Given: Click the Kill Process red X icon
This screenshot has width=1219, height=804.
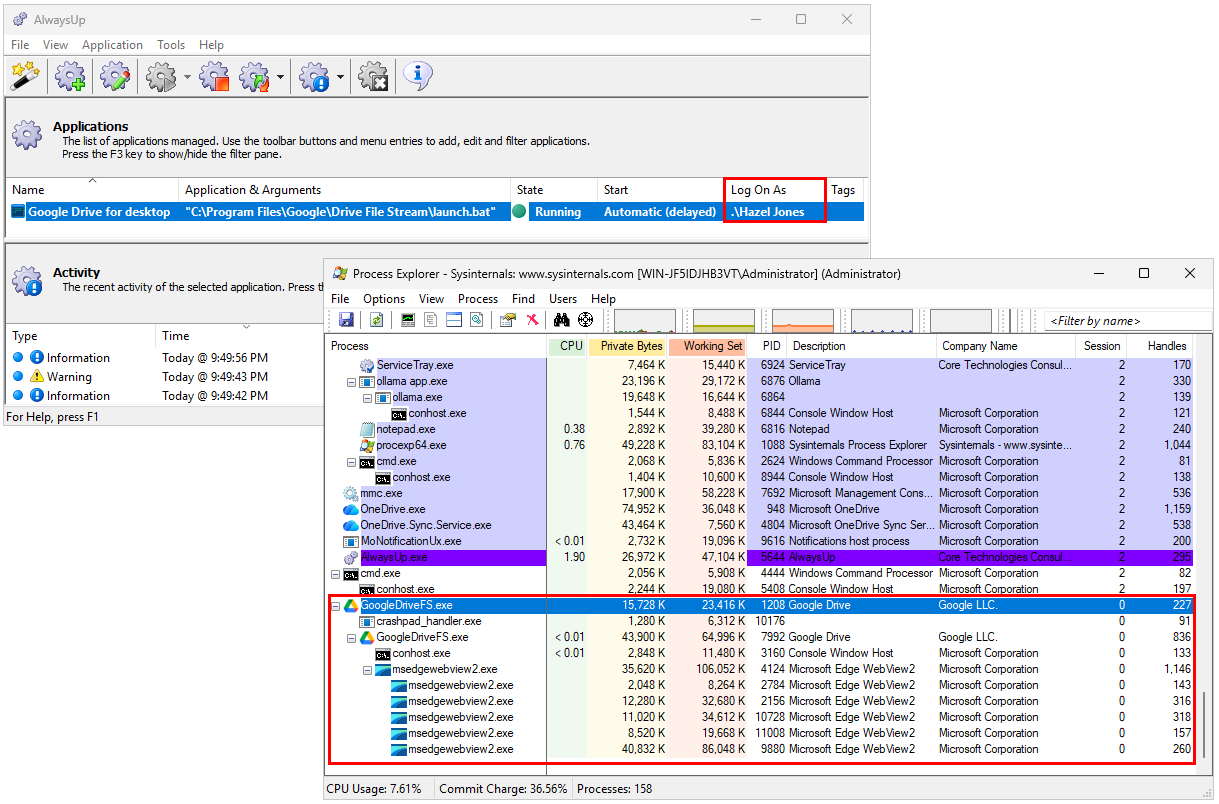Looking at the screenshot, I should (532, 320).
